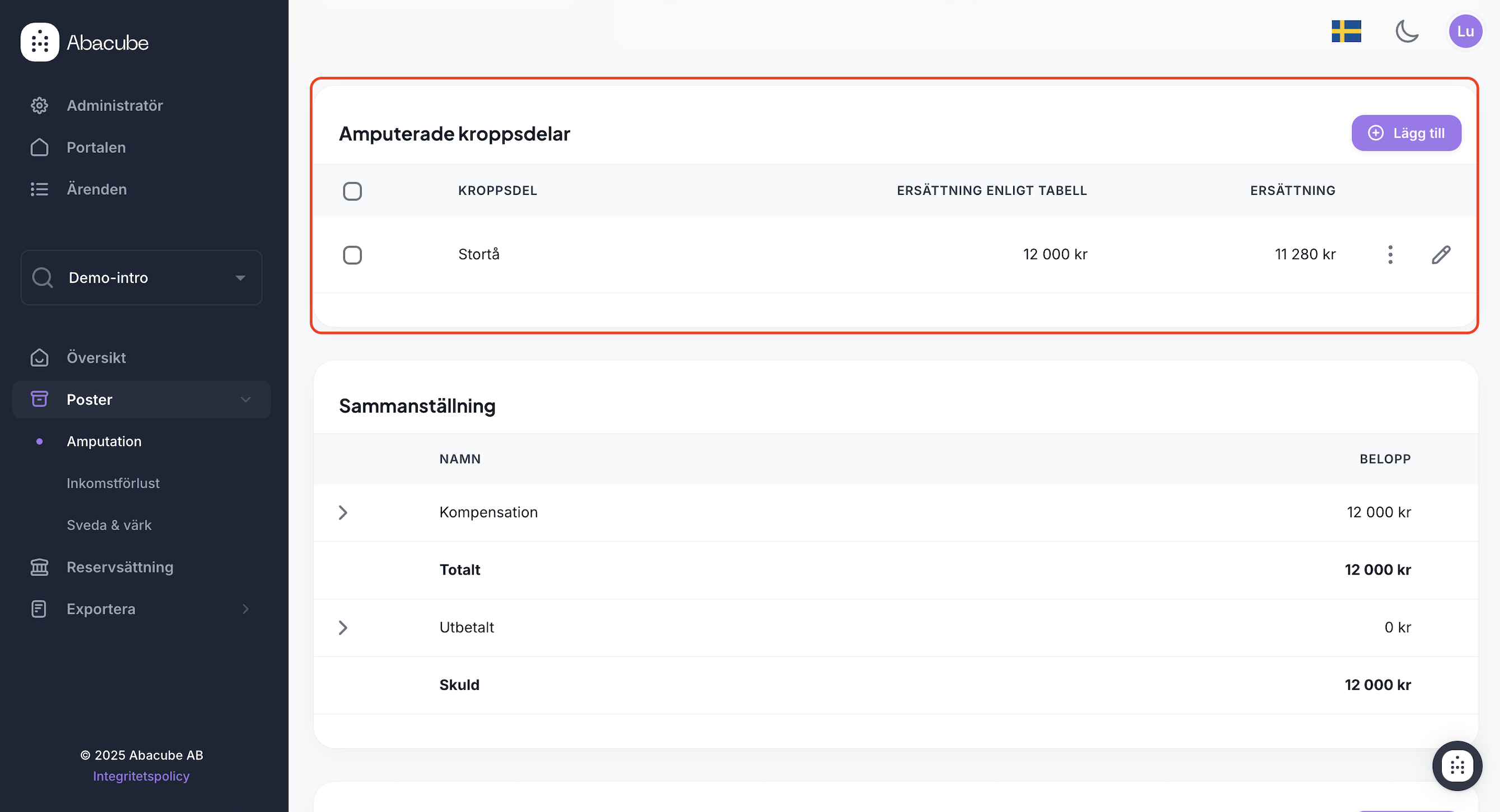Check the select-all checkbox in table header
This screenshot has height=812, width=1500.
352,191
